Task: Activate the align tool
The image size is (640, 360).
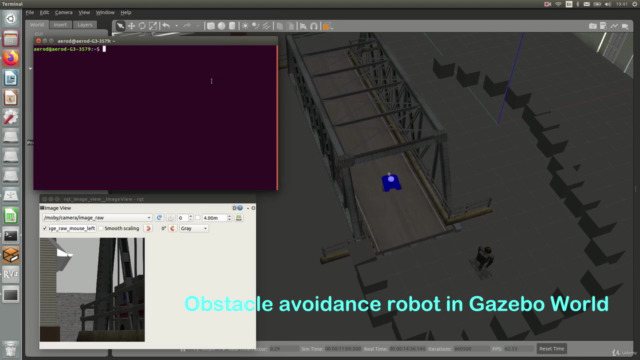Action: point(303,26)
